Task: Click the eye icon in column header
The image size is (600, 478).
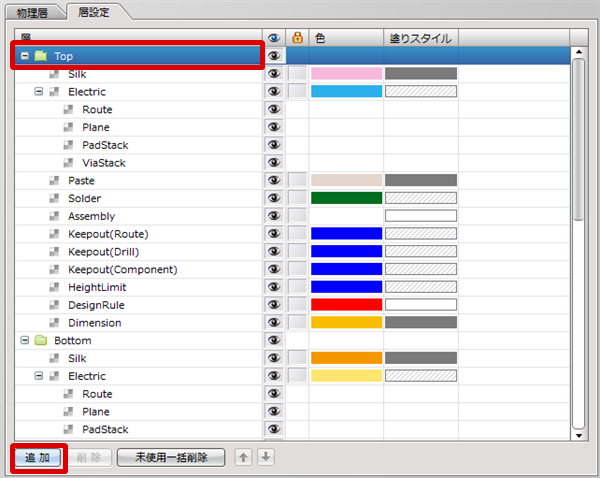Action: (274, 38)
